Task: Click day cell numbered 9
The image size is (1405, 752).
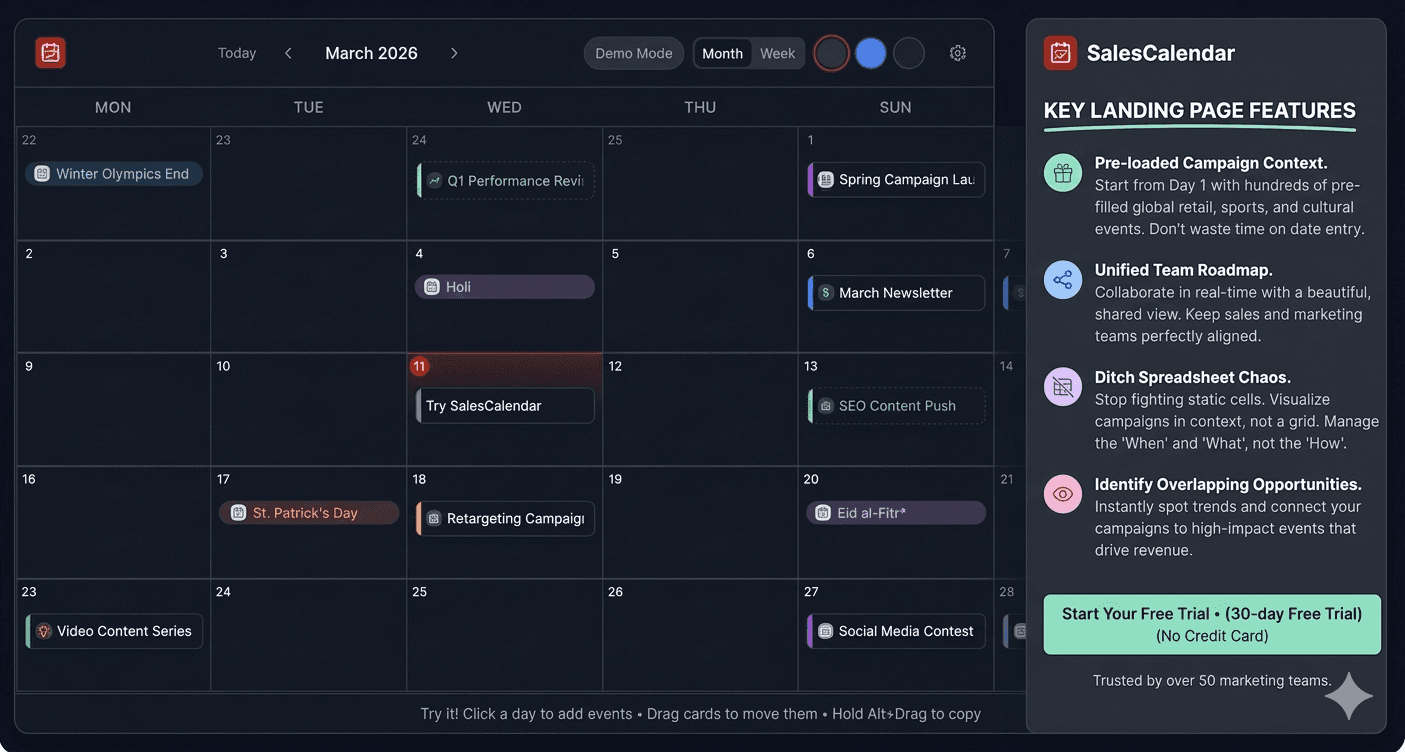Action: click(x=113, y=409)
